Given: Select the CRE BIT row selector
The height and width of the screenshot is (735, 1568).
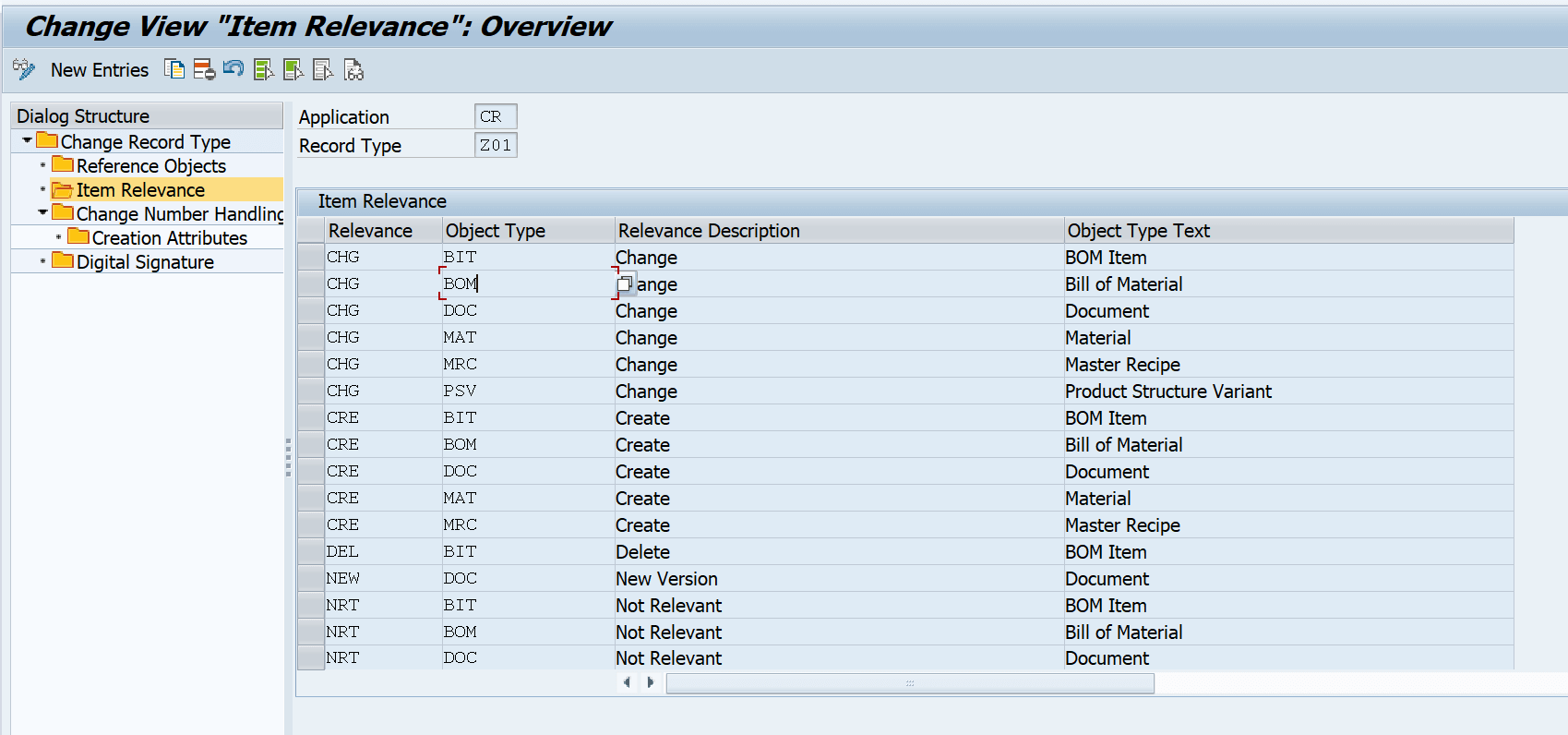Looking at the screenshot, I should pos(310,417).
